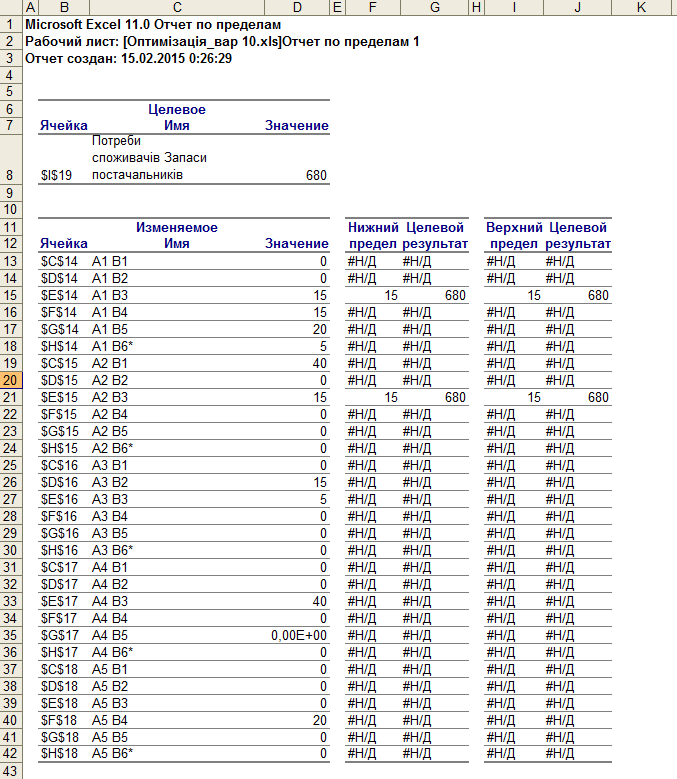
Task: Click the '$C$18' cell reference
Action: [x=59, y=669]
